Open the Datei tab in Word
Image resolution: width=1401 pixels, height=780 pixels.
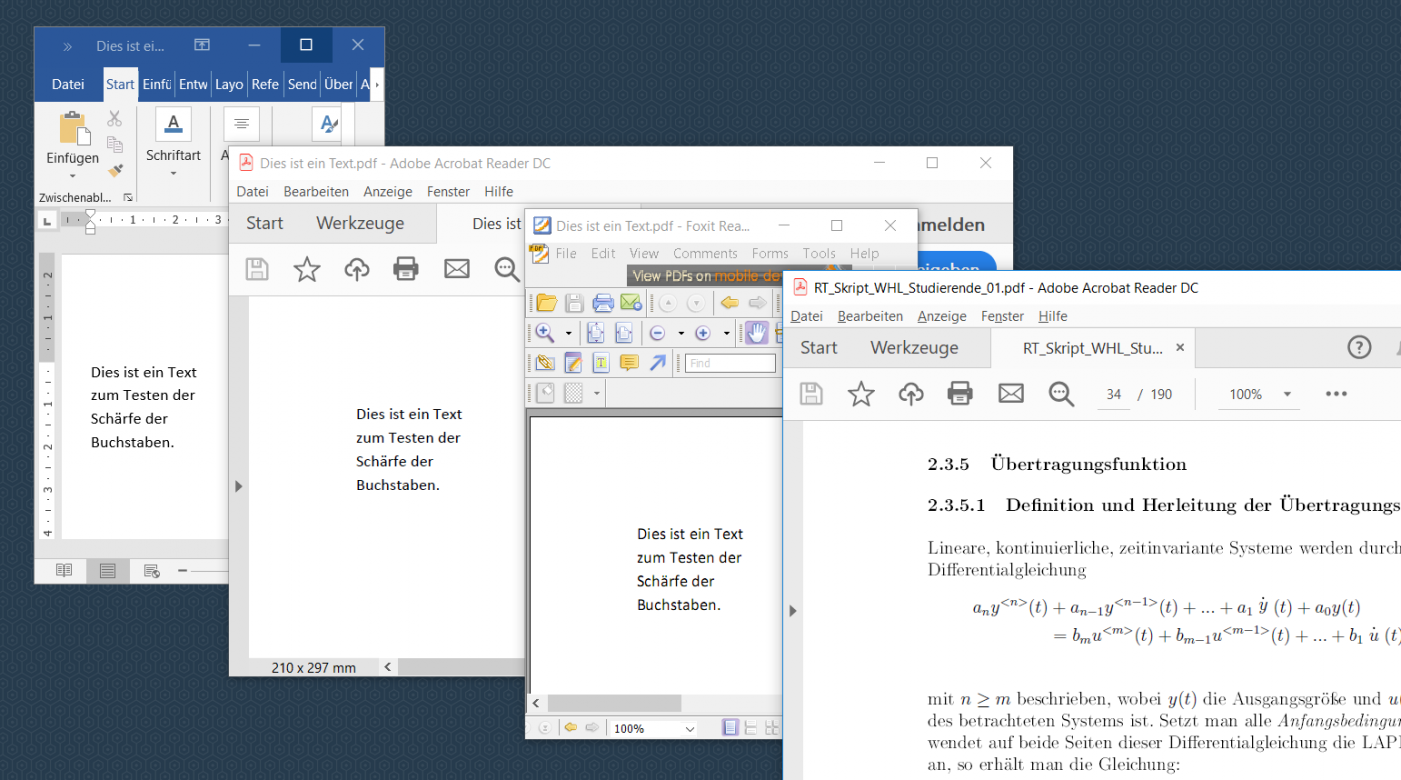[68, 85]
